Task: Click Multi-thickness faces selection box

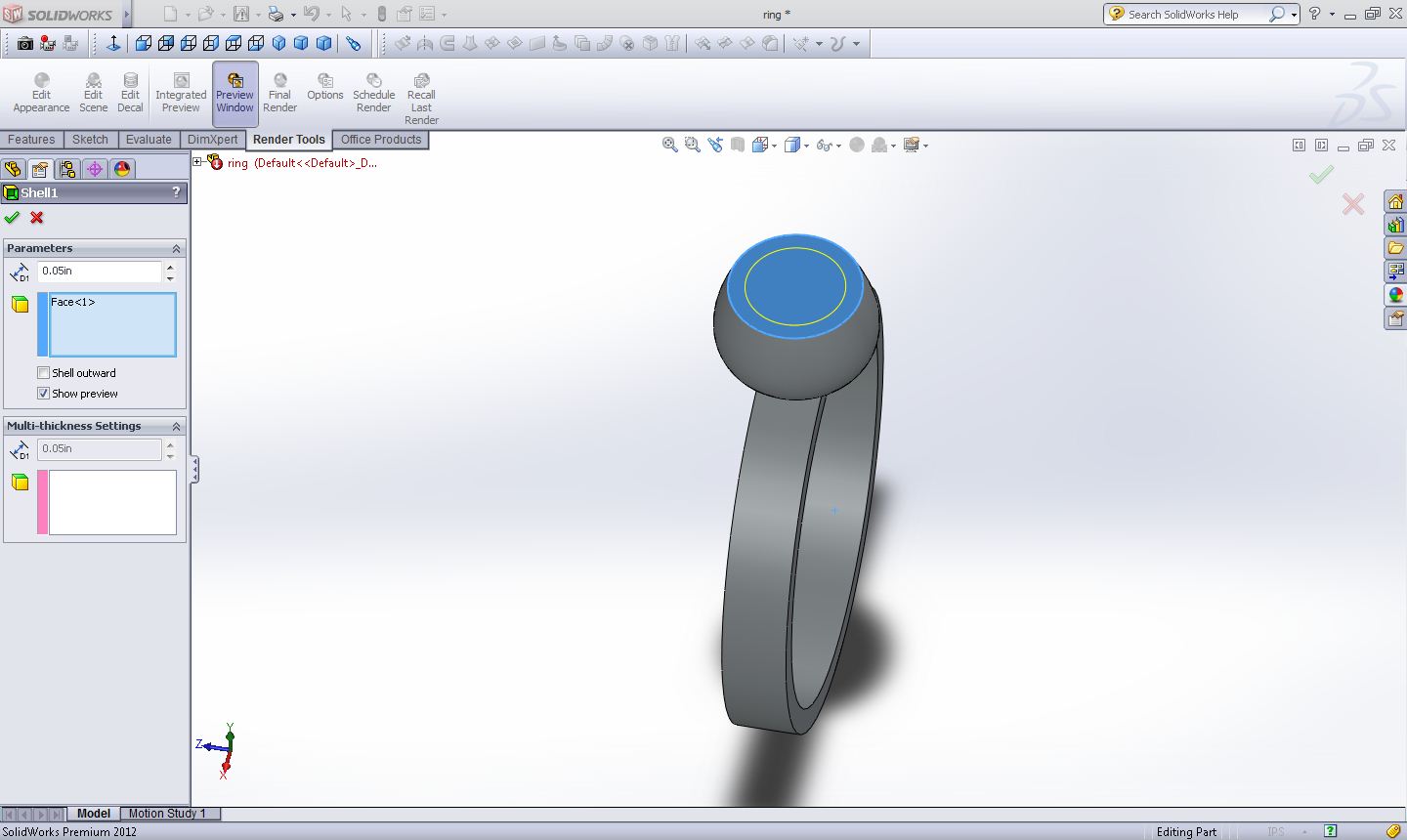Action: point(112,502)
